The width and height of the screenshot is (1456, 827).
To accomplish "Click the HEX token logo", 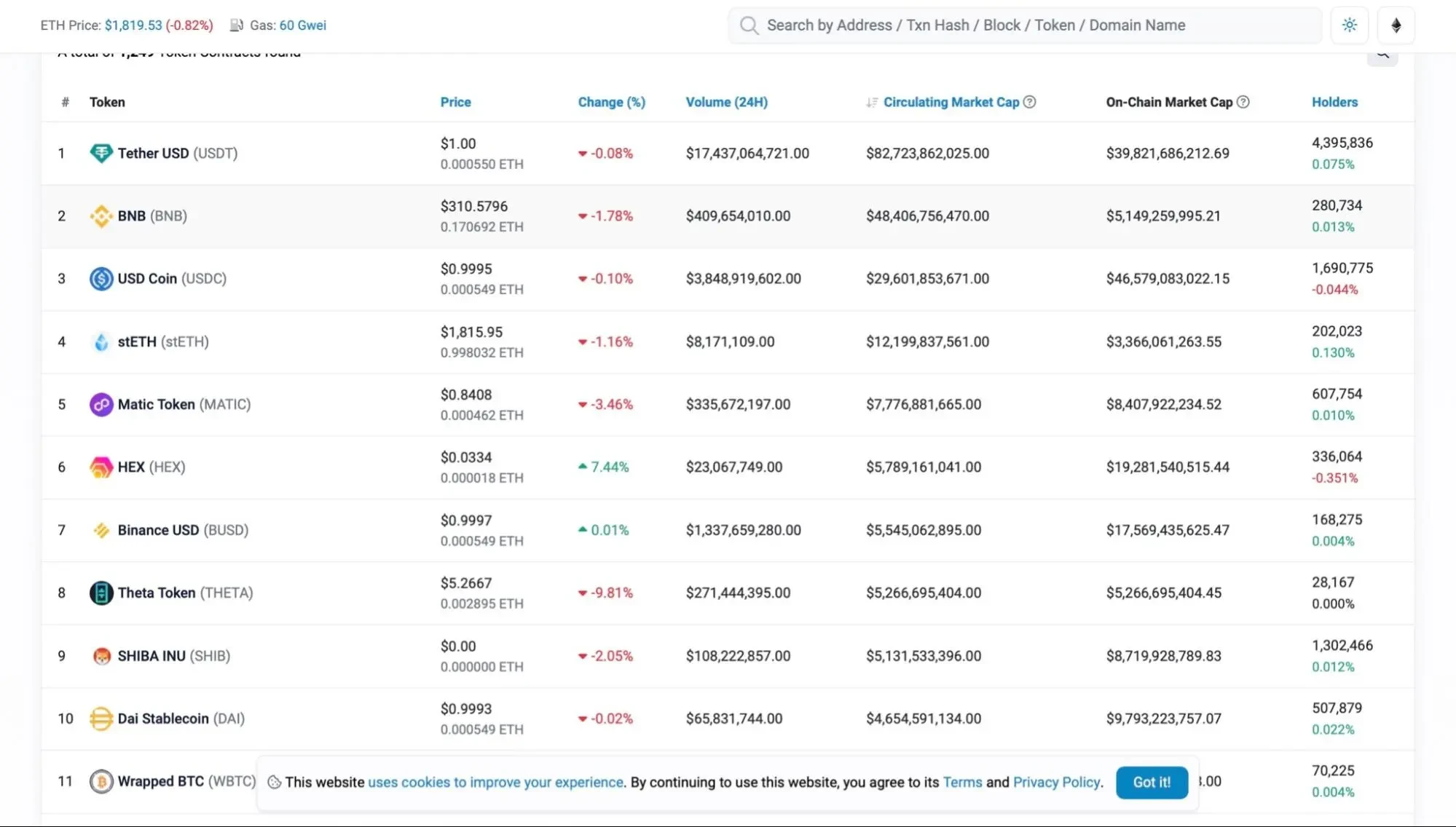I will pos(101,467).
